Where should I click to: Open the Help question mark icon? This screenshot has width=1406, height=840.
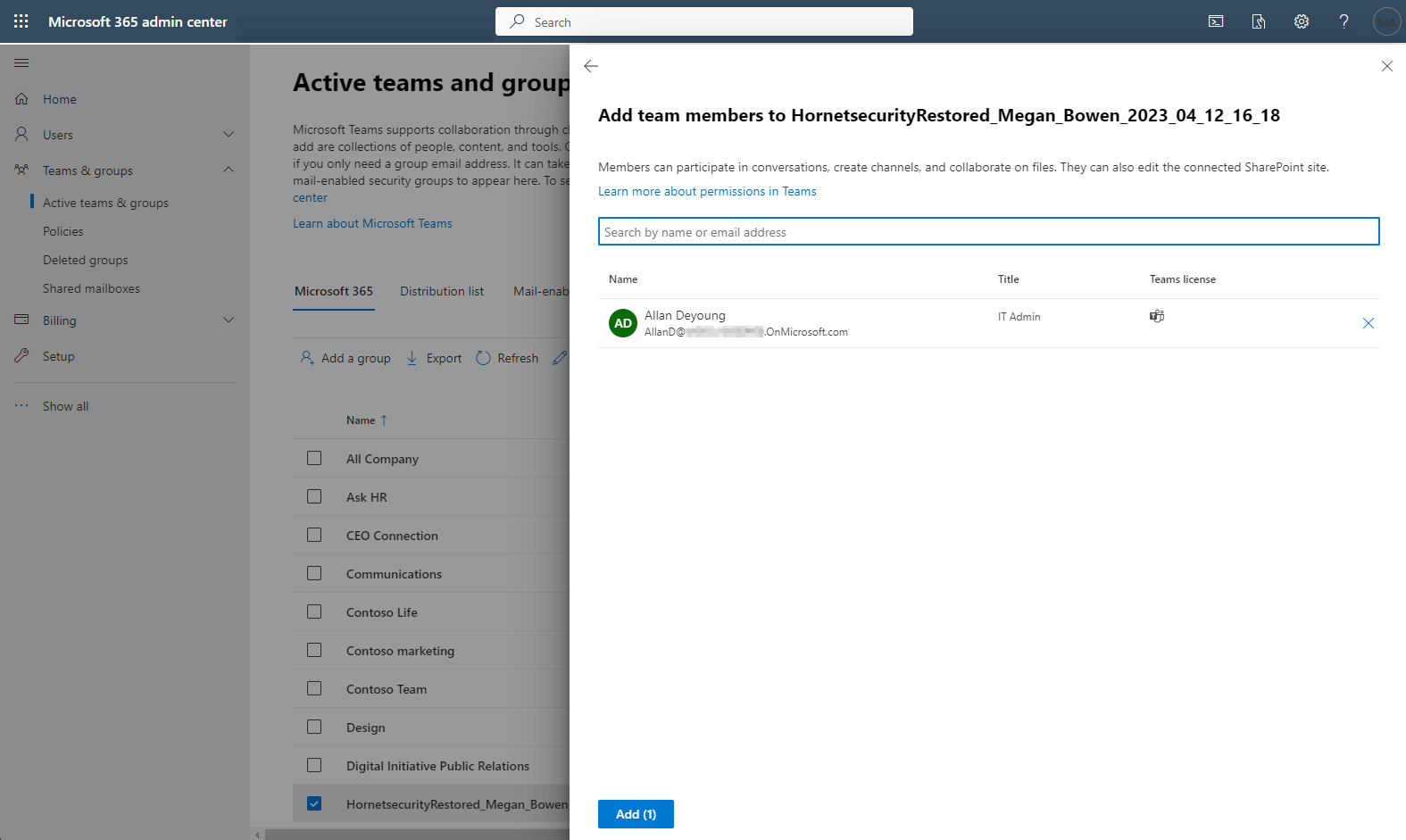1344,21
